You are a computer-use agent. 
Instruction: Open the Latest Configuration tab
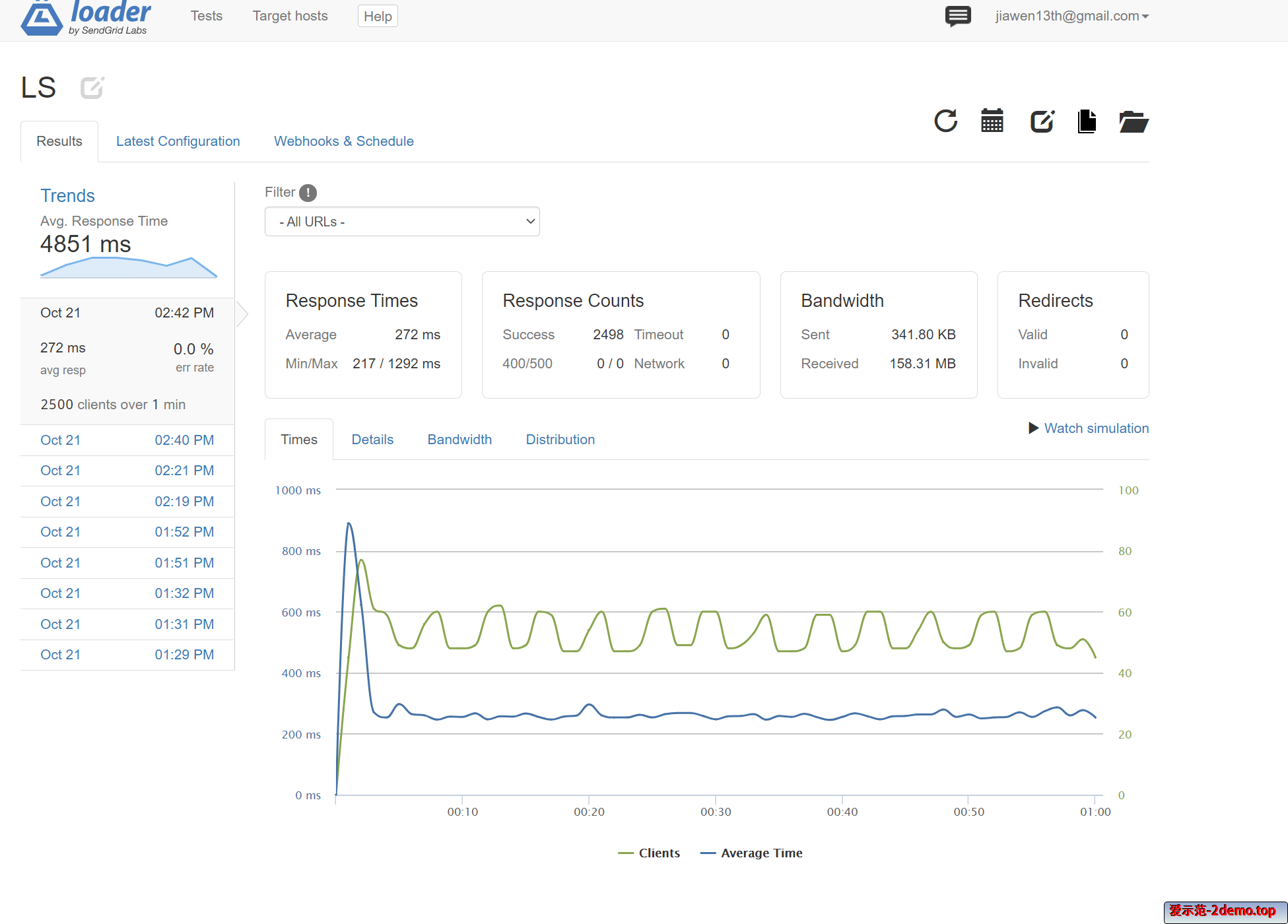pyautogui.click(x=178, y=141)
